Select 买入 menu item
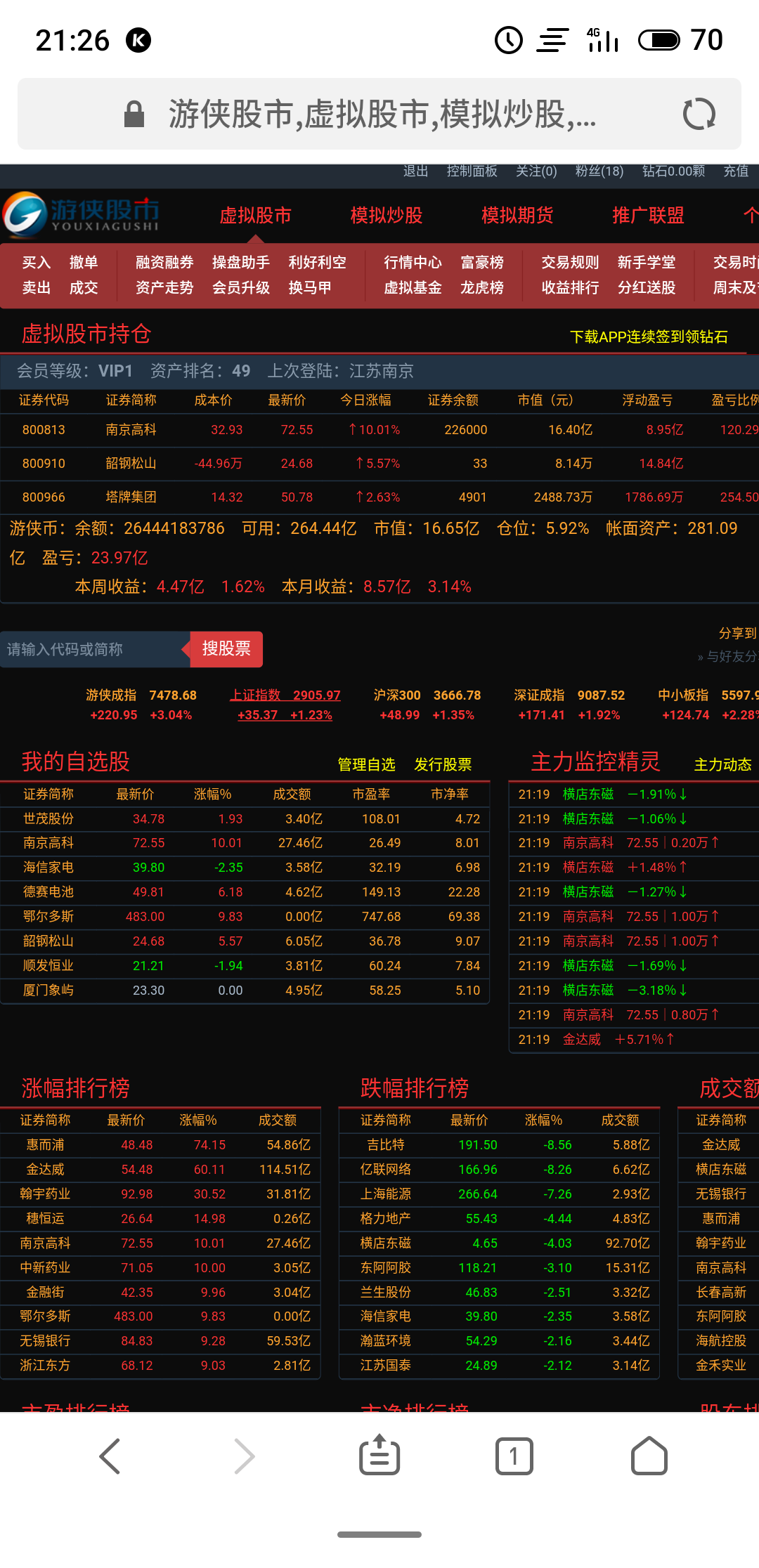The image size is (759, 1568). (37, 263)
